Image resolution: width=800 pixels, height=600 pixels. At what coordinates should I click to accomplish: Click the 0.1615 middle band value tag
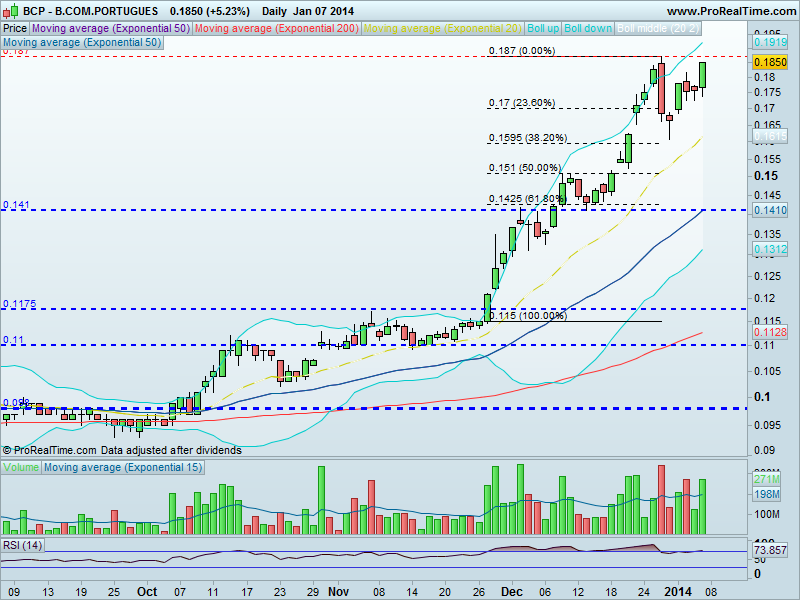770,136
